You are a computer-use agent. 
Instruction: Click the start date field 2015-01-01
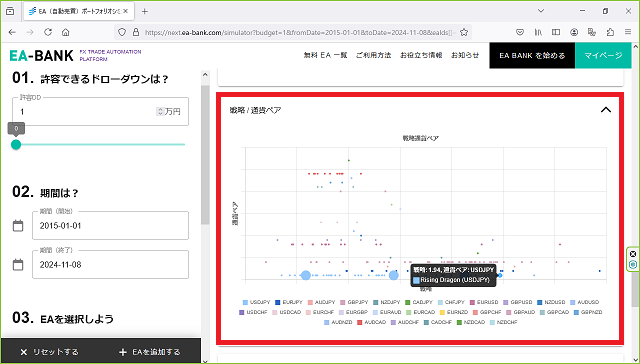(110, 226)
